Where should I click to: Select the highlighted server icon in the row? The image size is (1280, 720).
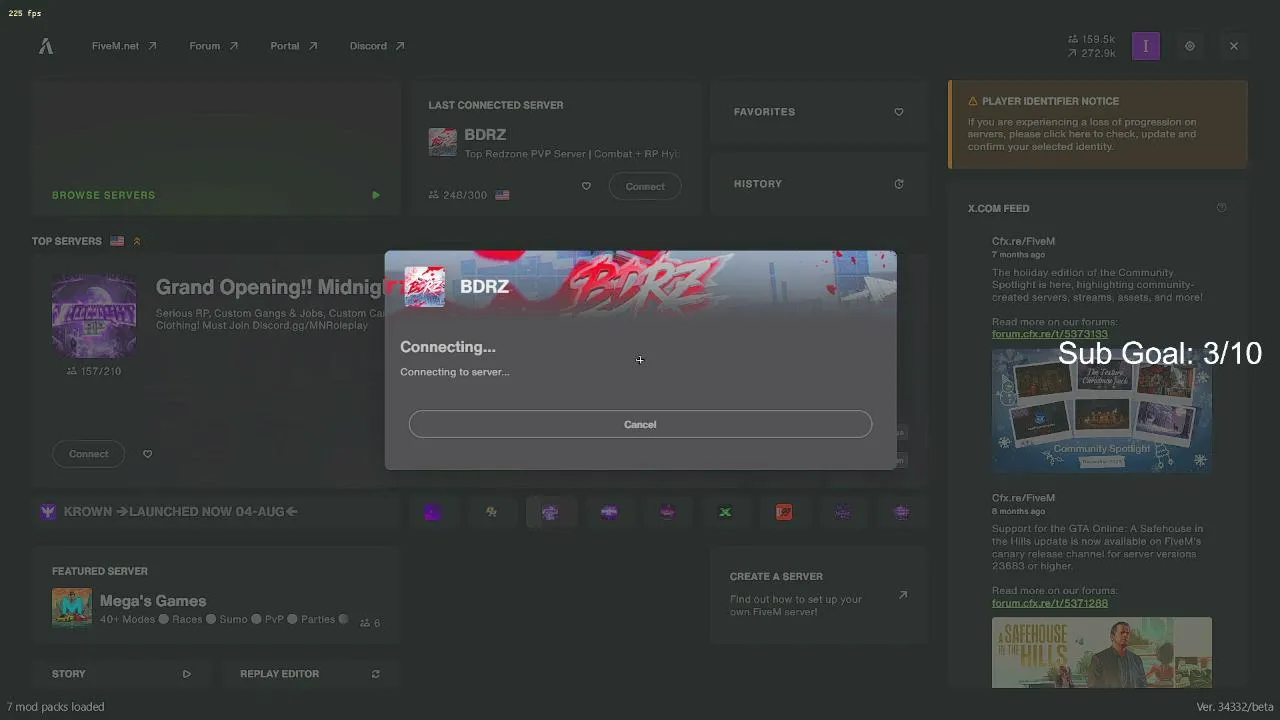(550, 512)
